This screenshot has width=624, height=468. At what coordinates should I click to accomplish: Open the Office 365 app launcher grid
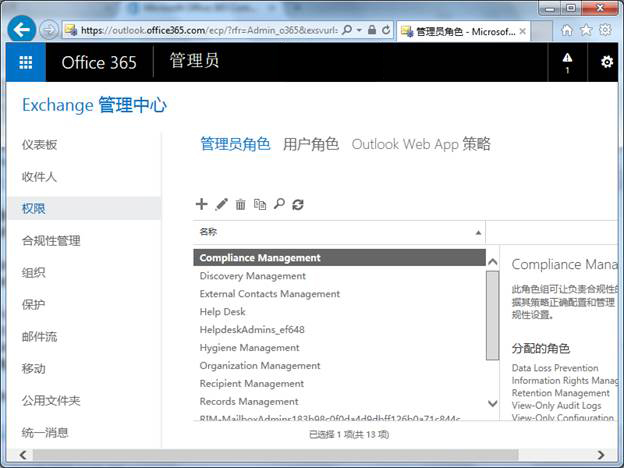click(x=25, y=62)
